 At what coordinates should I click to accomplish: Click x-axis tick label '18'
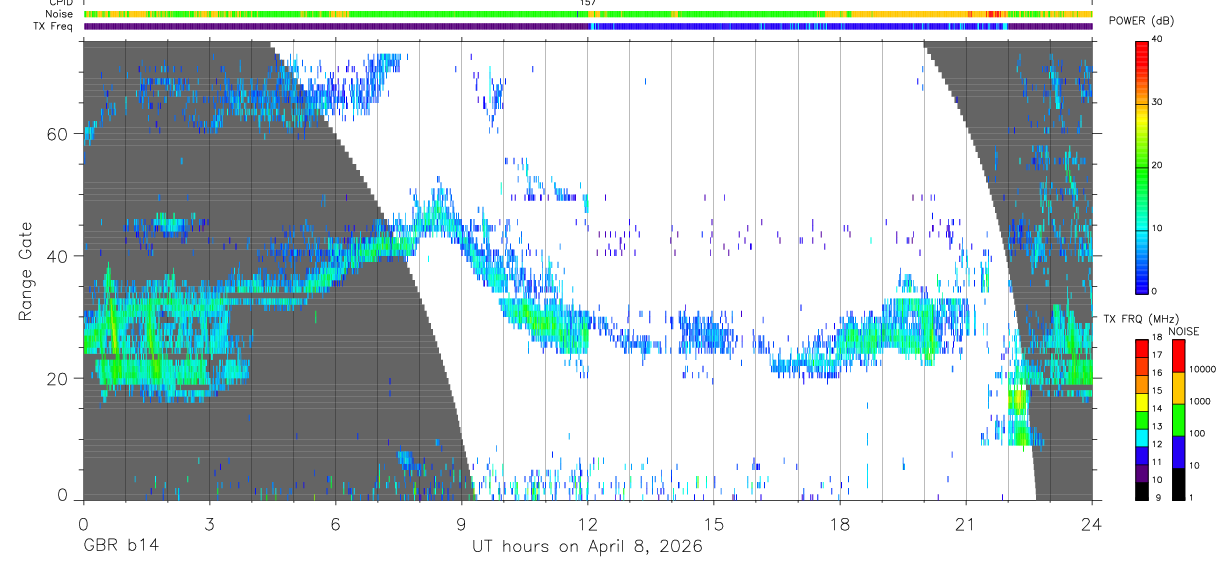839,523
